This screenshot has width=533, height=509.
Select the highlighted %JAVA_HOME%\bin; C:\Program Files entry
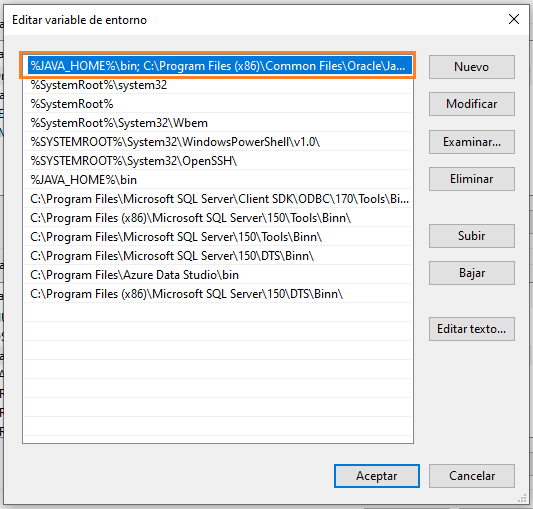tap(218, 66)
